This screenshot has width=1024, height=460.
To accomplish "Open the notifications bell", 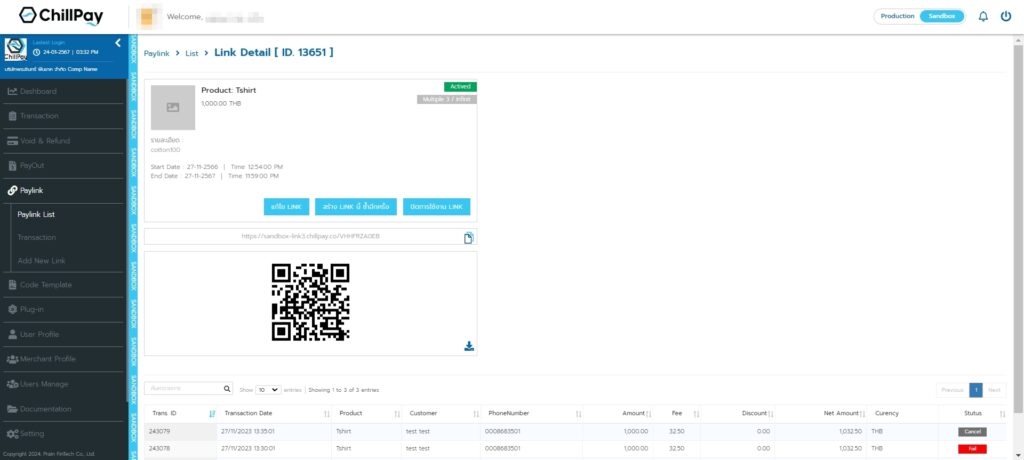I will coord(983,17).
